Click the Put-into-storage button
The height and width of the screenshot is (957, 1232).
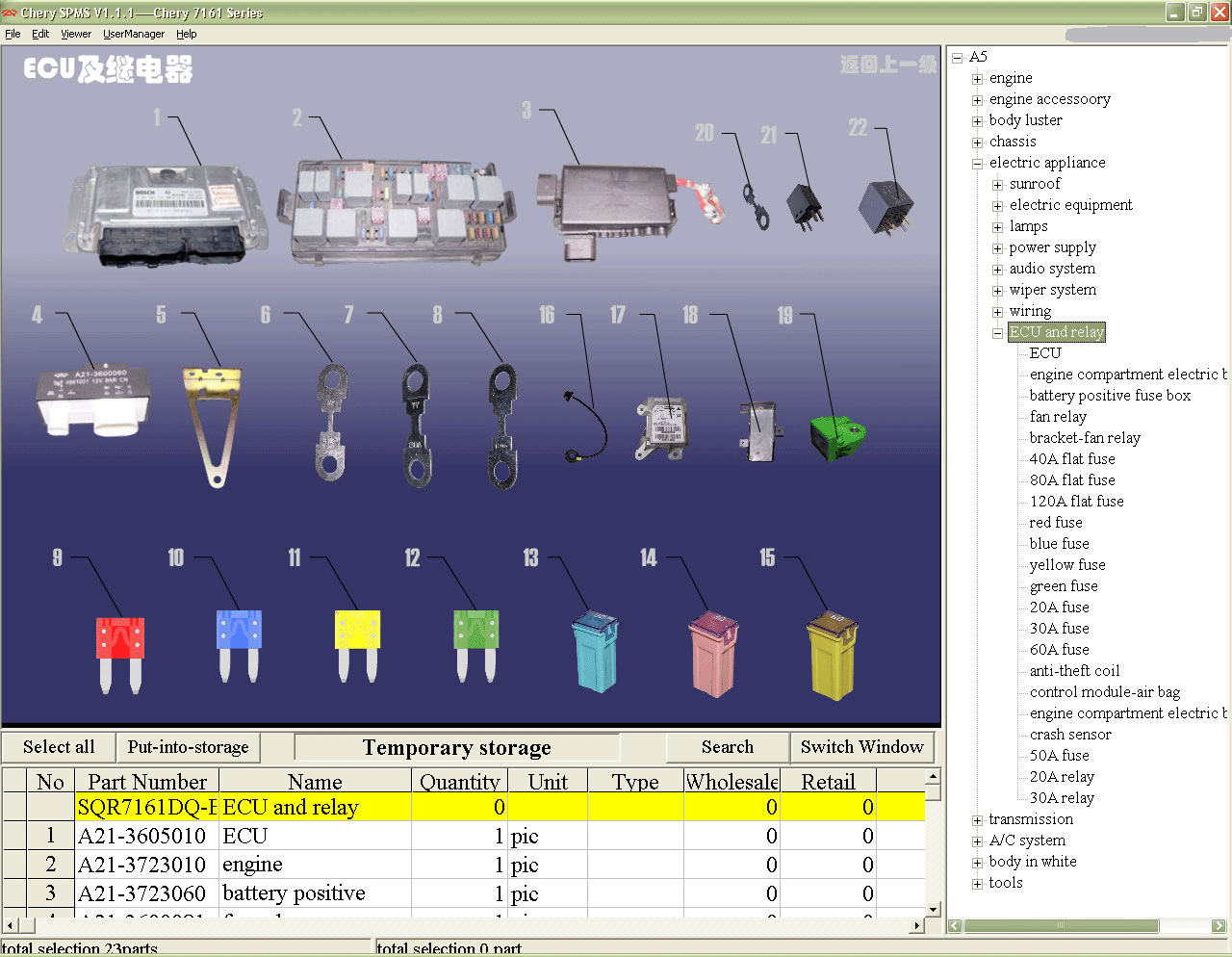click(188, 747)
